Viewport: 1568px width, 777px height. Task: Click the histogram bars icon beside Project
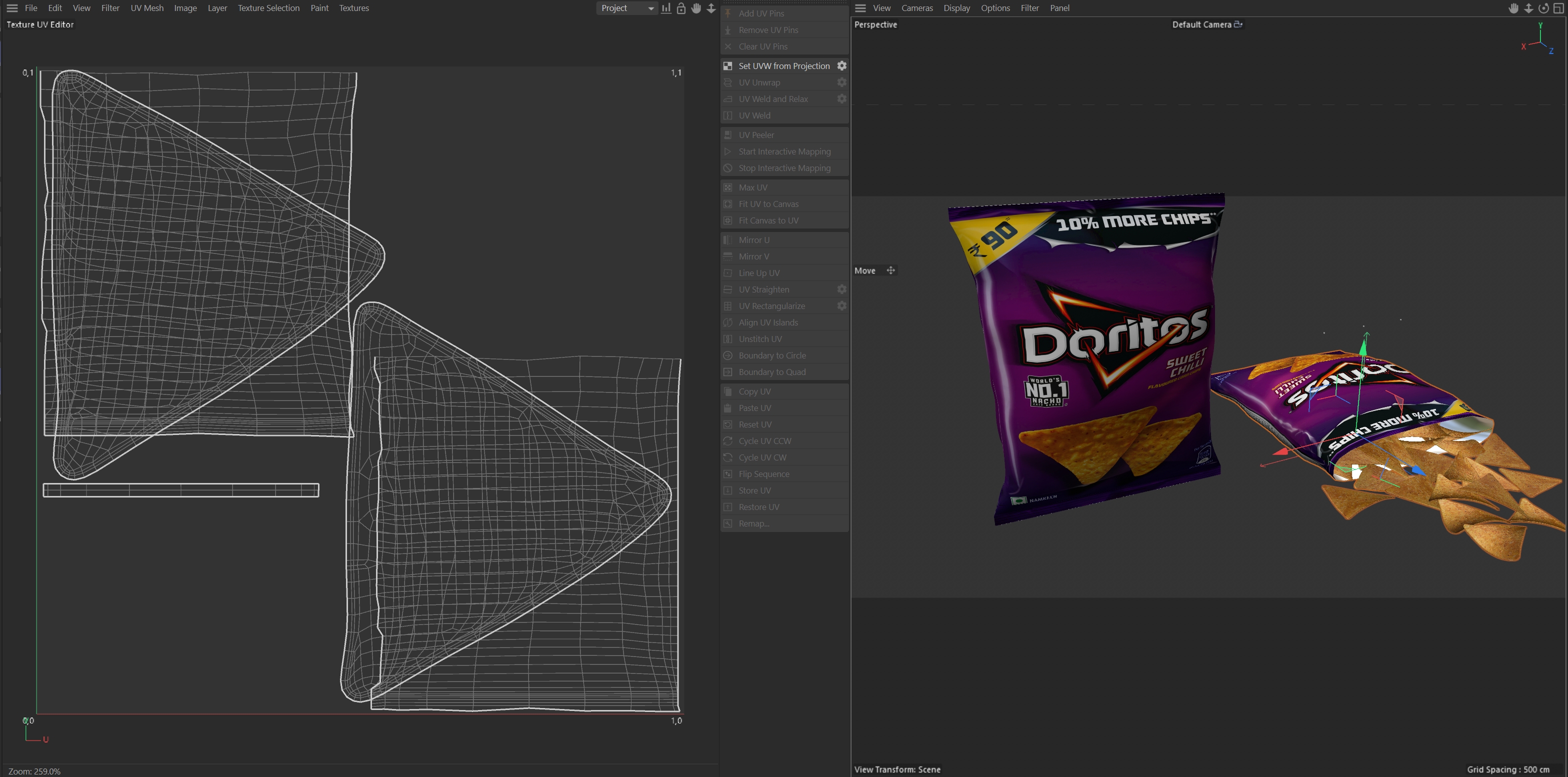(x=666, y=8)
